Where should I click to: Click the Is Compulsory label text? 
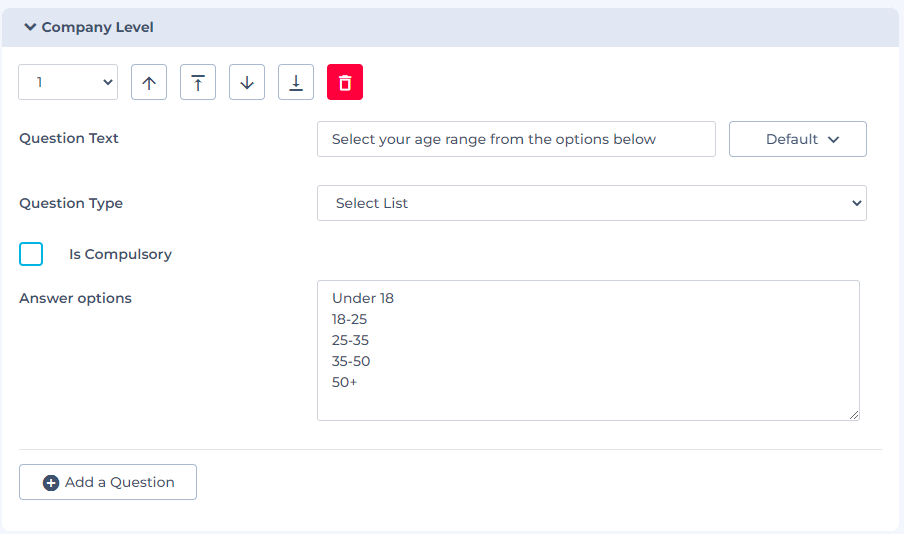[120, 255]
